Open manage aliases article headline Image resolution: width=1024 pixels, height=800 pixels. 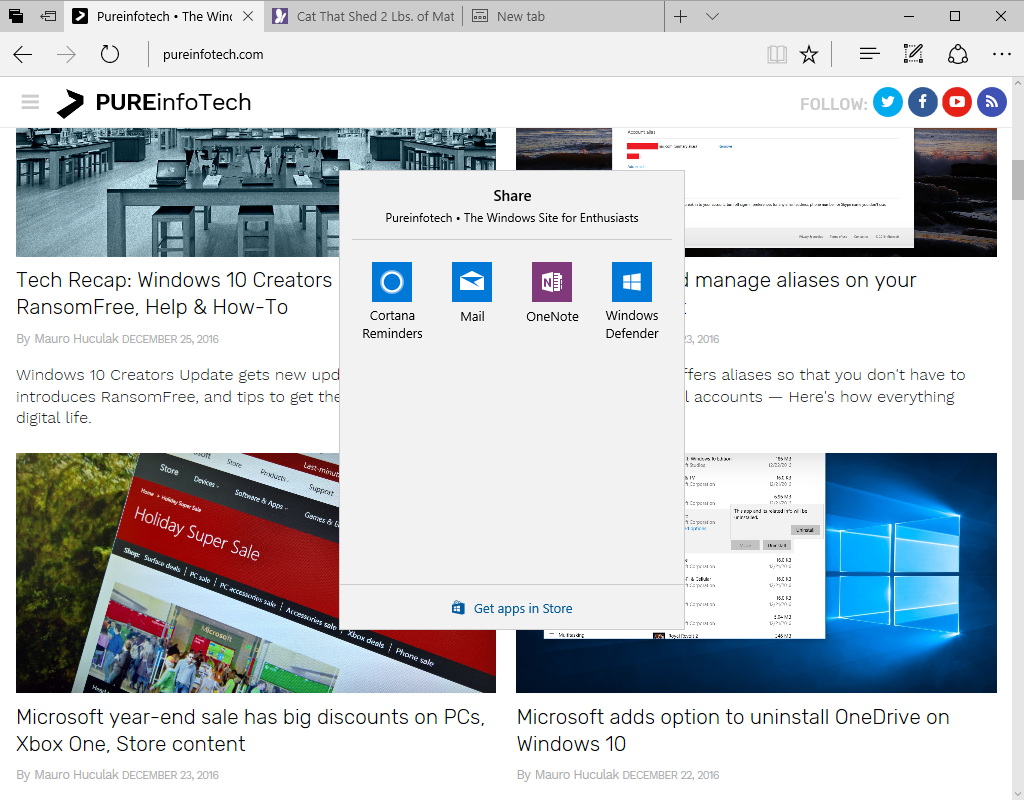[800, 280]
